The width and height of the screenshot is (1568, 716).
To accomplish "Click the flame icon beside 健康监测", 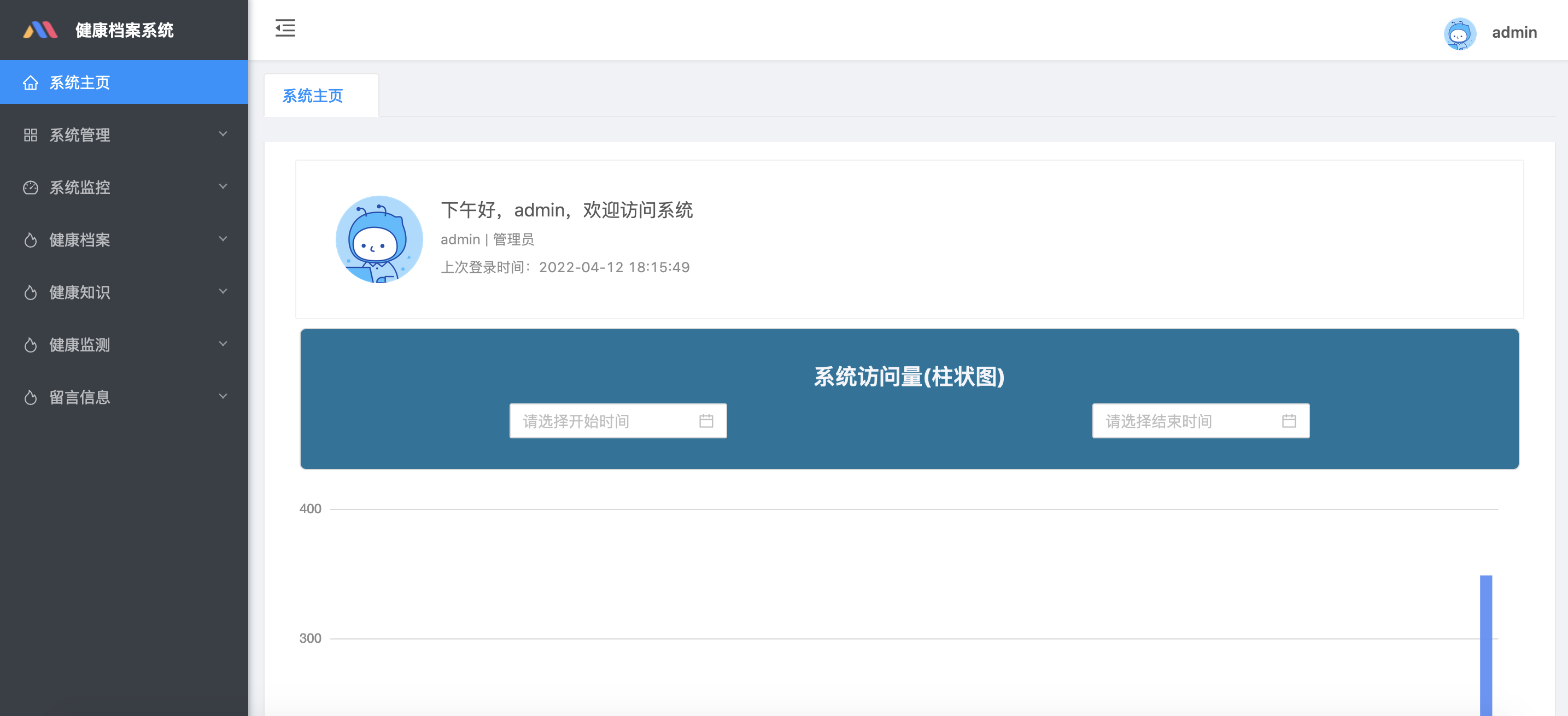I will 31,345.
